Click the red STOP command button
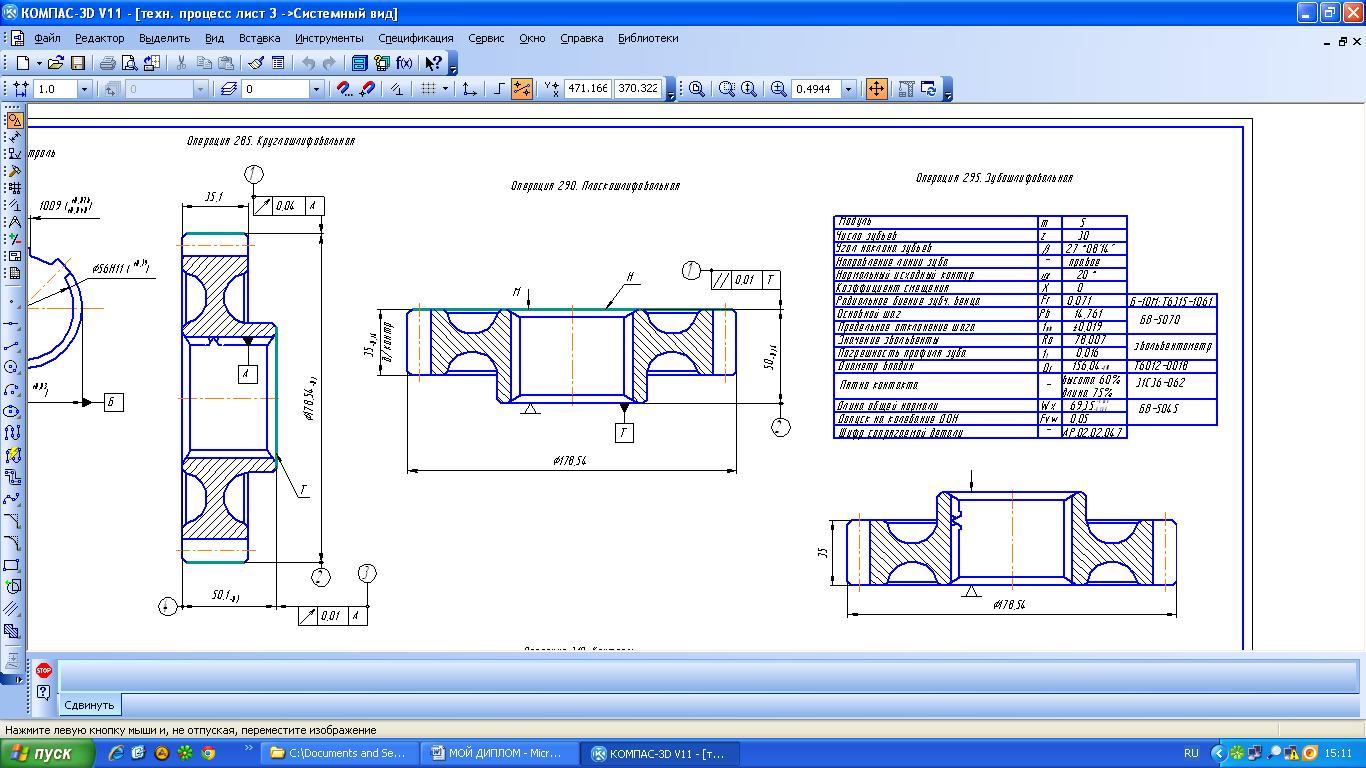This screenshot has width=1366, height=768. coord(43,670)
